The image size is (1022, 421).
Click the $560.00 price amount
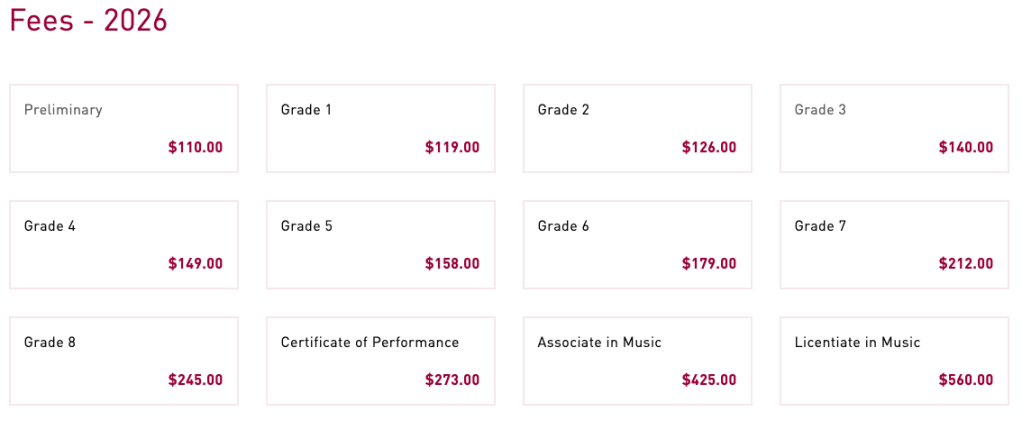point(966,380)
